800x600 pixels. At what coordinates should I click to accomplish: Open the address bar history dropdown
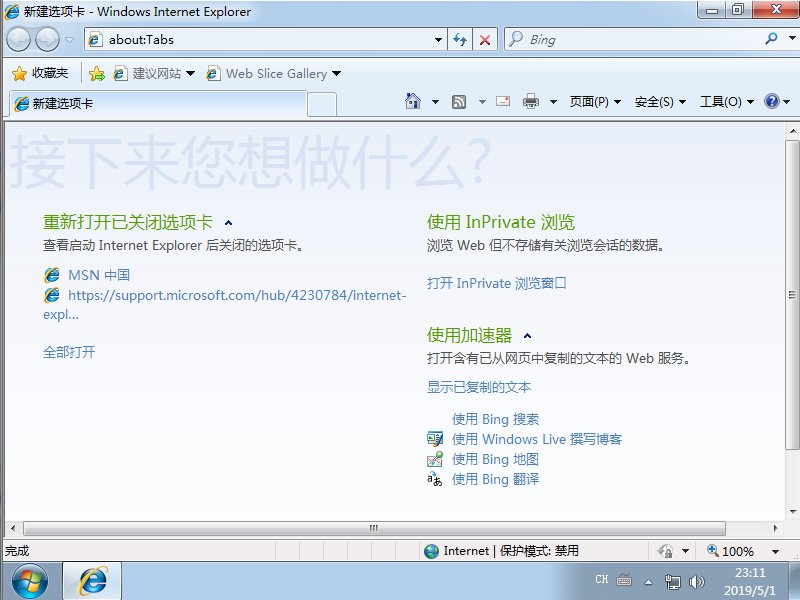(x=438, y=39)
